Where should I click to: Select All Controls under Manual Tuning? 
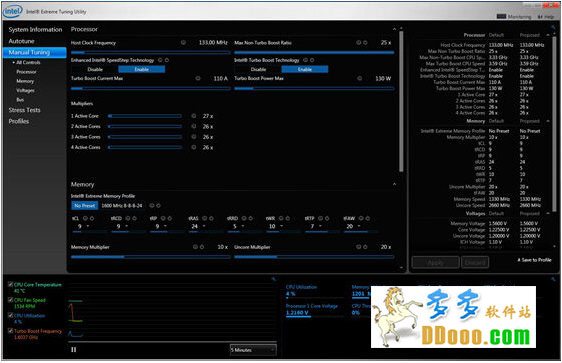point(27,62)
